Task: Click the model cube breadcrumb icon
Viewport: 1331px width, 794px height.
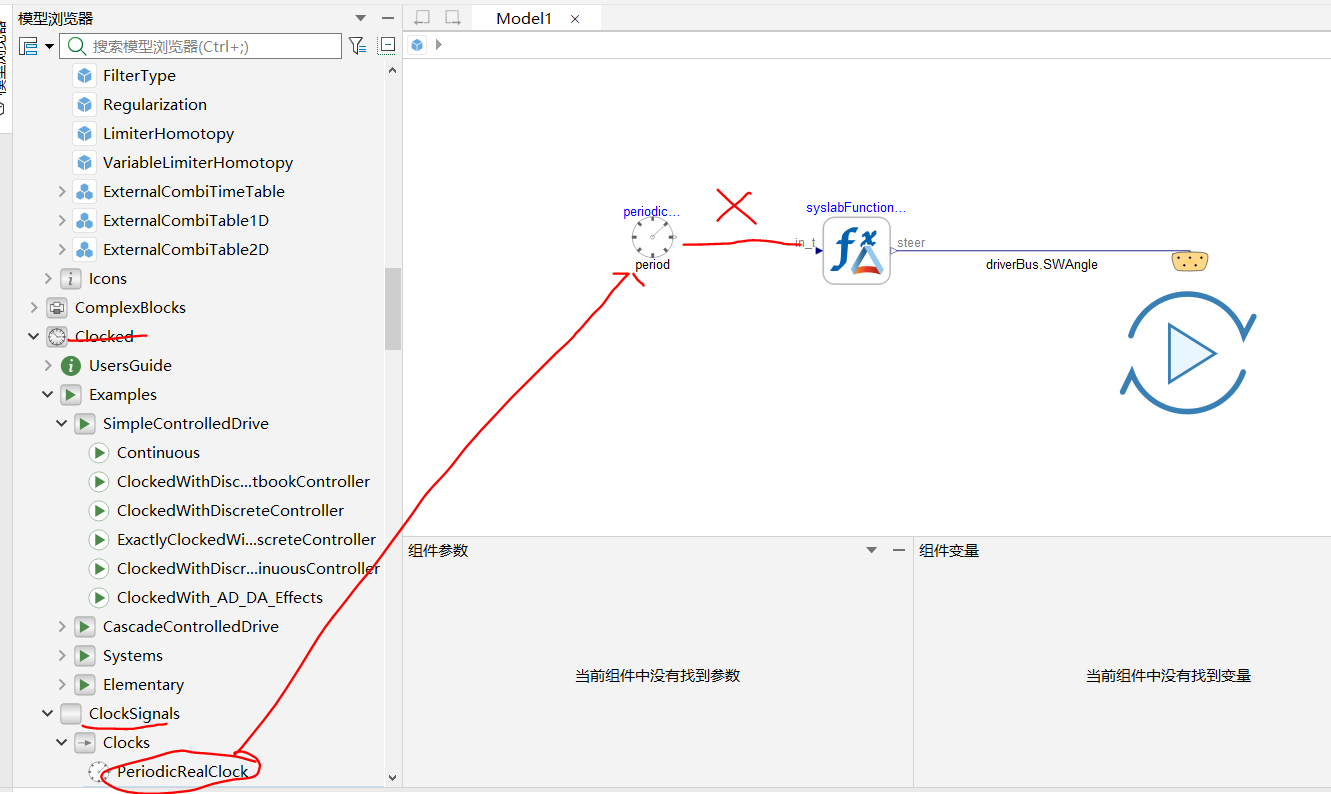Action: point(417,45)
